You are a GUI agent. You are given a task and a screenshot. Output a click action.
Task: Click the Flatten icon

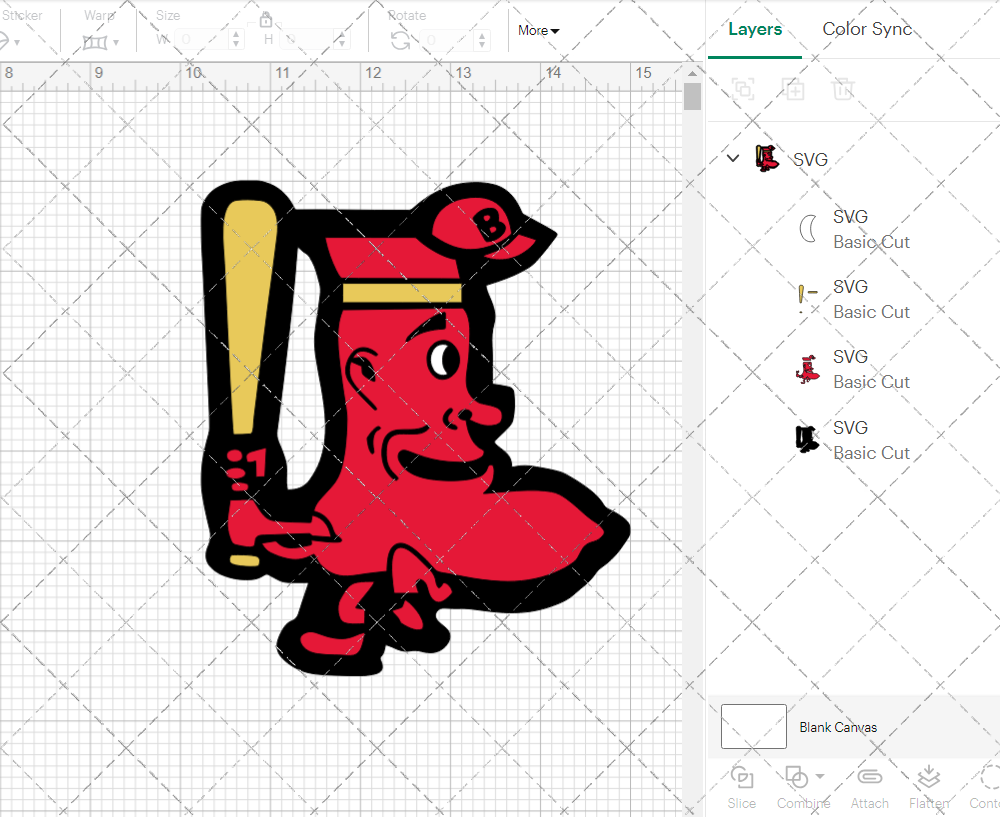point(929,777)
